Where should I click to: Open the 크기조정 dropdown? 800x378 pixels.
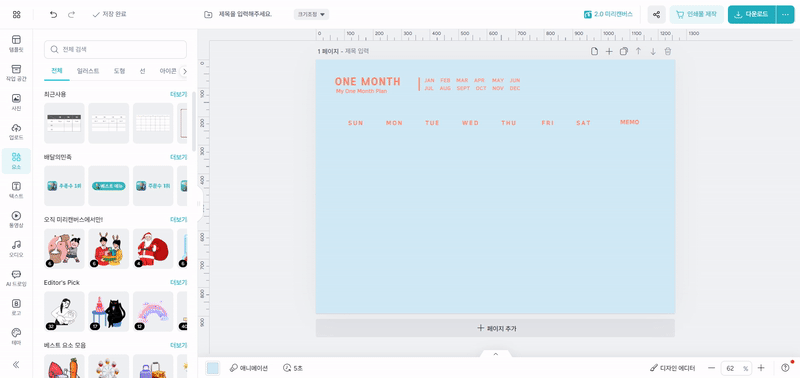311,14
